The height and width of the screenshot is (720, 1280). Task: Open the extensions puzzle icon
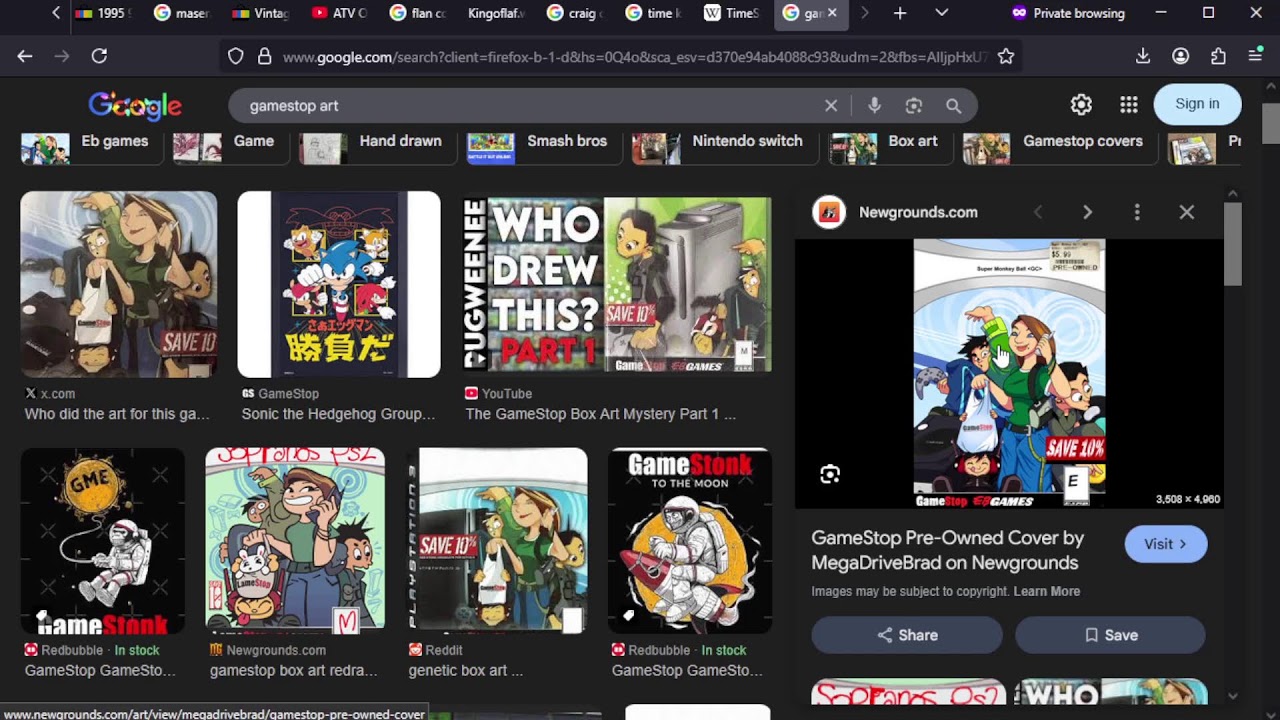(x=1218, y=57)
